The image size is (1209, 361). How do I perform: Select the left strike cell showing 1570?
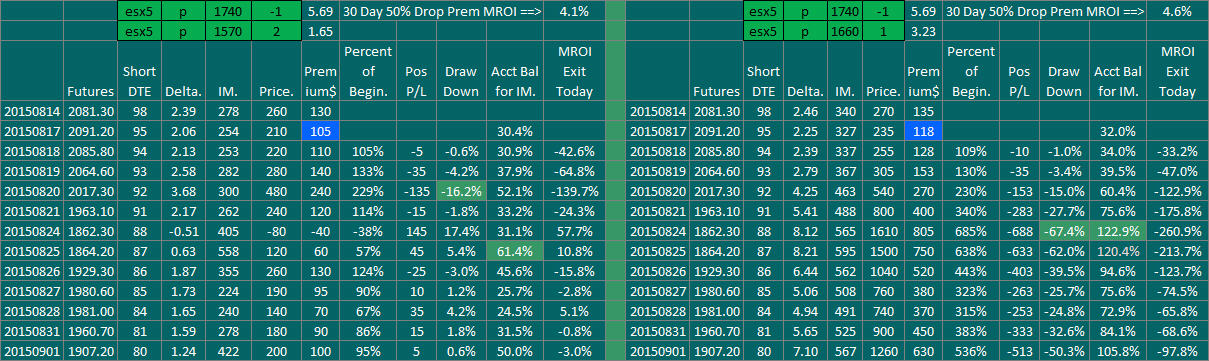[x=226, y=32]
